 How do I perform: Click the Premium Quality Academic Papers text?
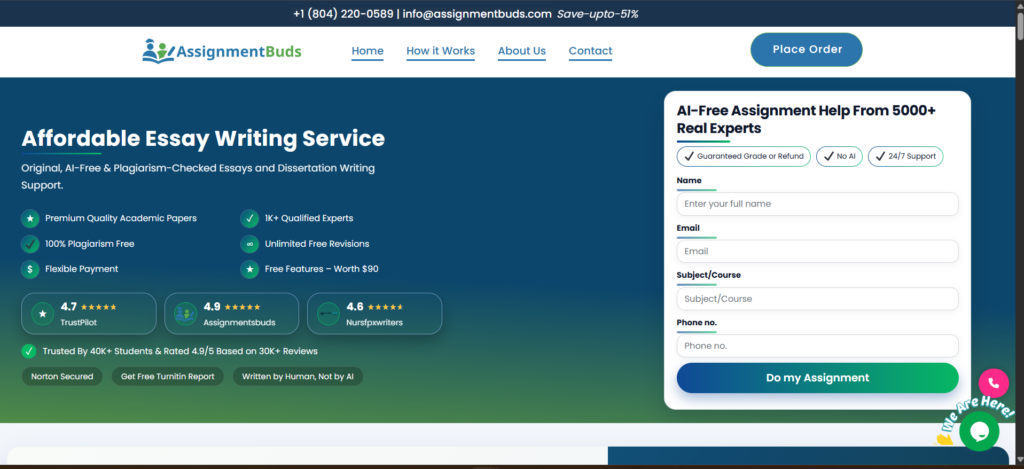tap(121, 218)
